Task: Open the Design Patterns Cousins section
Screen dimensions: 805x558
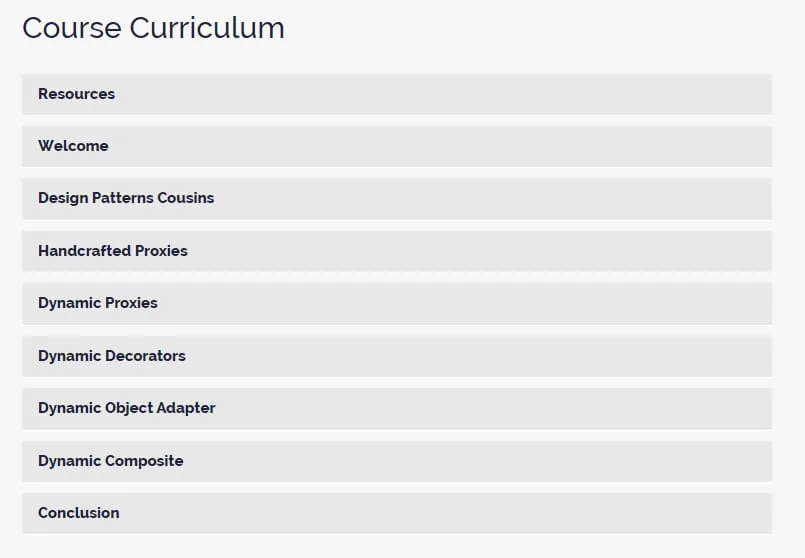Action: 397,199
